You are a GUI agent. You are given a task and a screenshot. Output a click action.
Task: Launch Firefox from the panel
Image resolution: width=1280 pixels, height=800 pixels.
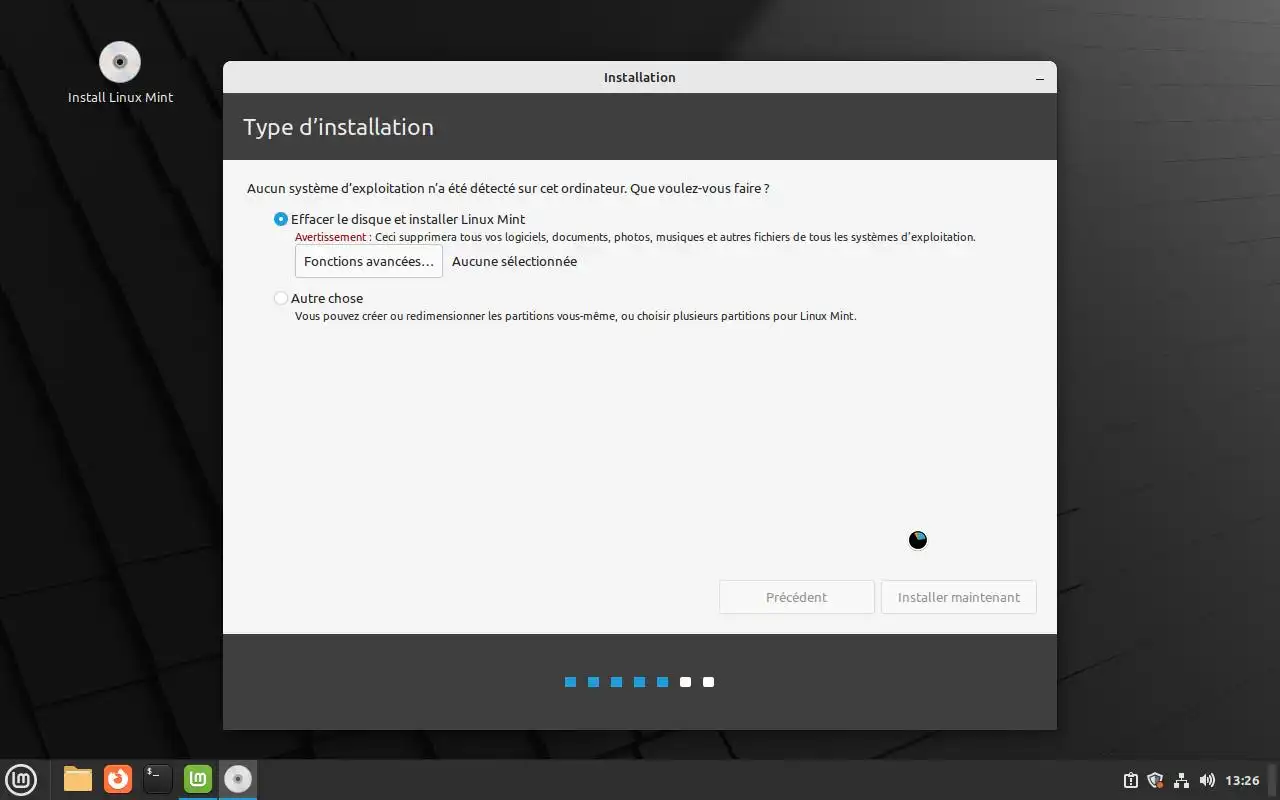tap(118, 779)
